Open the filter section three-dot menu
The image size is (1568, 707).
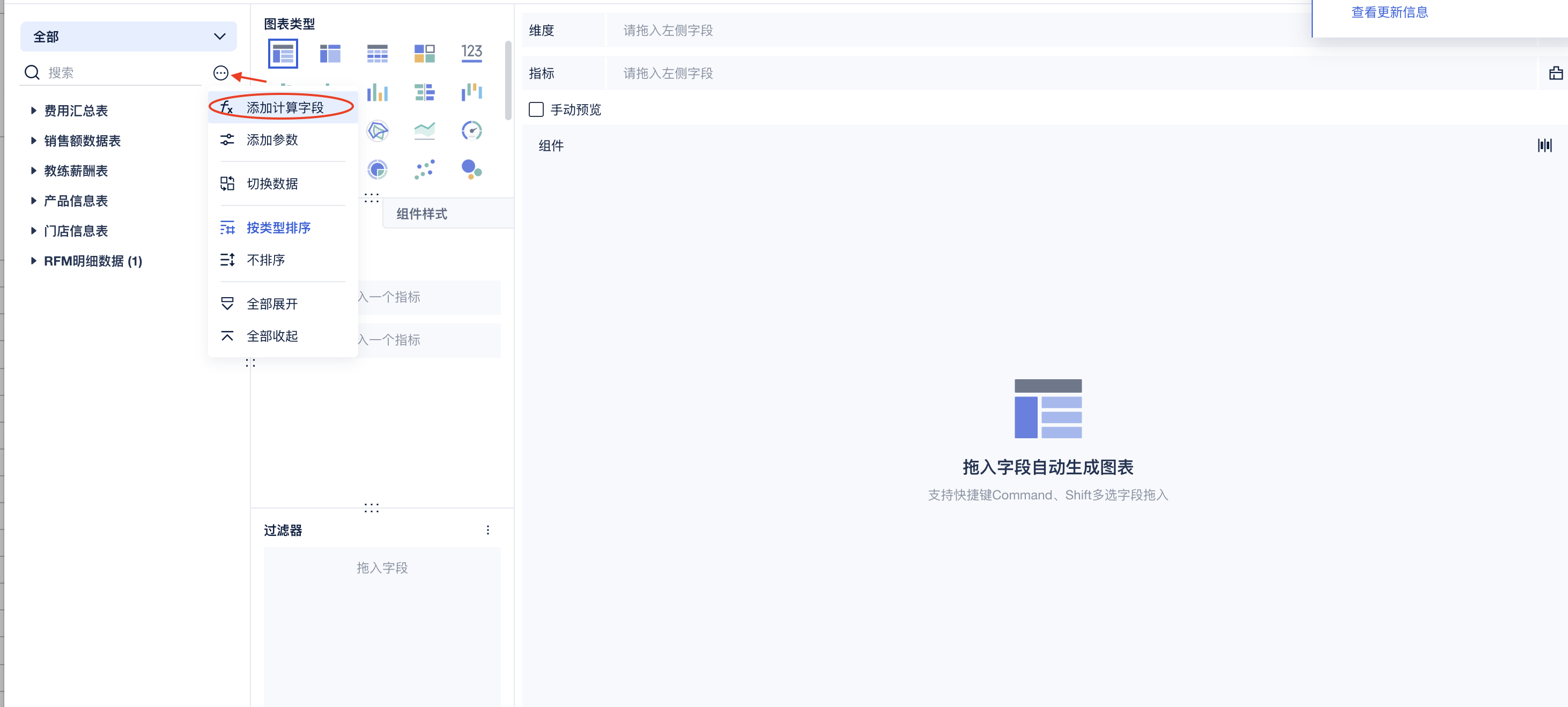(487, 530)
